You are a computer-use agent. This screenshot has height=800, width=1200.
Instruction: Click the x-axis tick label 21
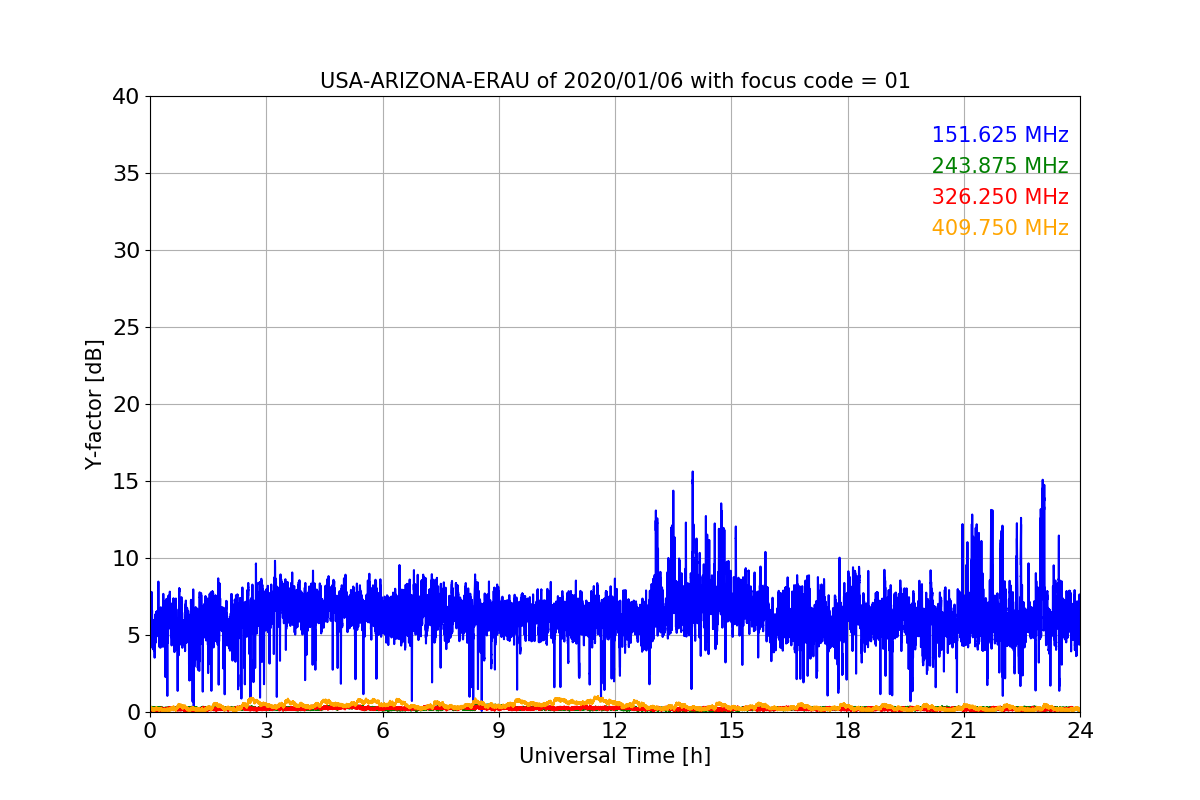click(964, 731)
